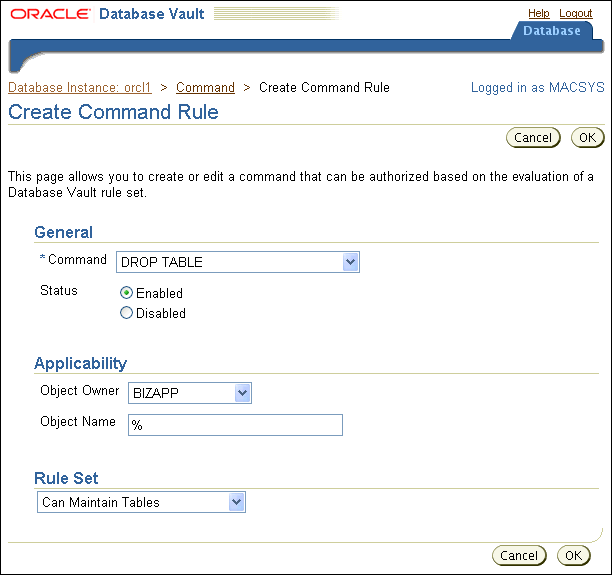
Task: Click the Create Command Rule page heading
Action: (x=113, y=111)
